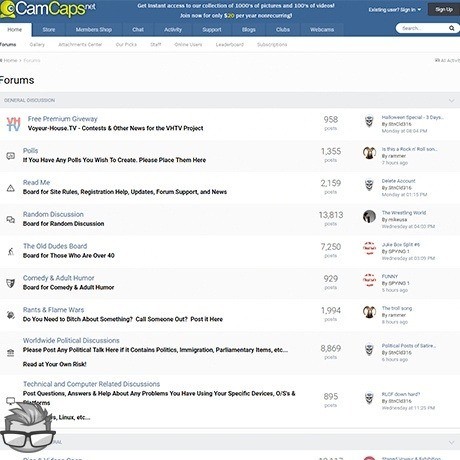Click the Home breadcrumb link
Screen dimensions: 460x460
(10, 60)
